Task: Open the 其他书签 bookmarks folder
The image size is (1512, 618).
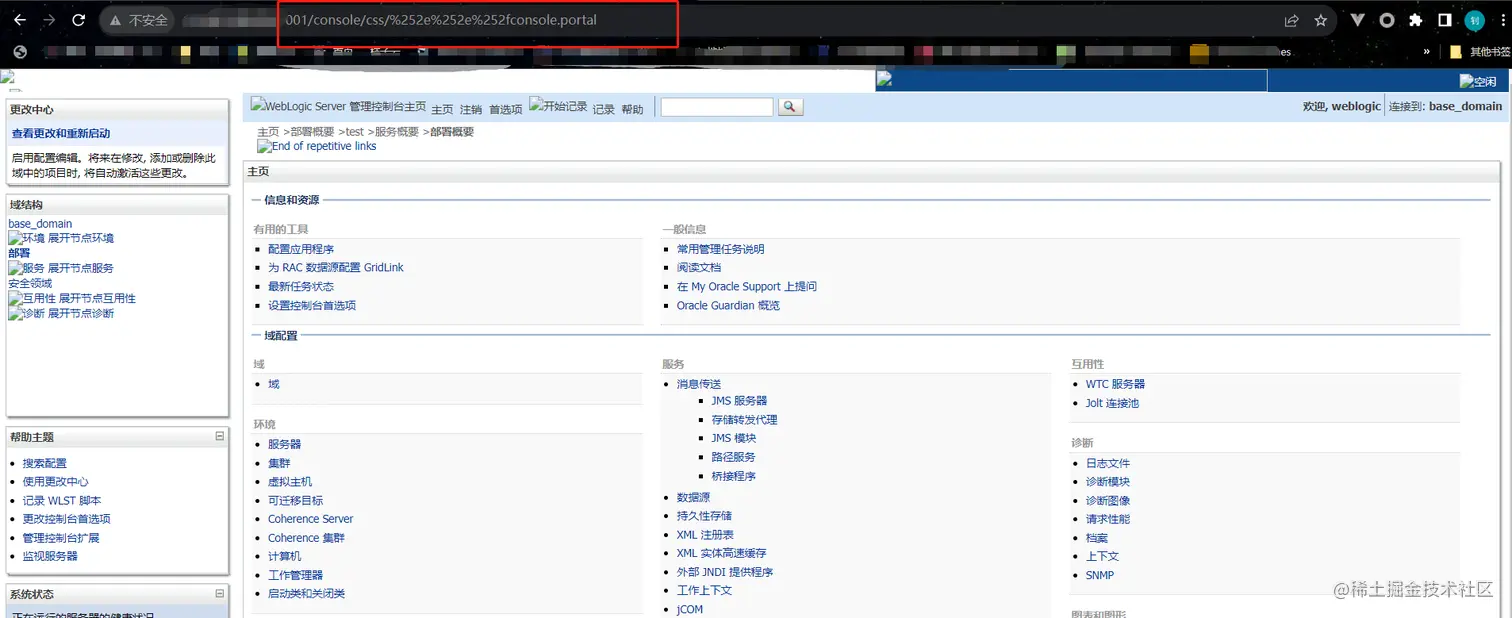Action: pyautogui.click(x=1480, y=52)
